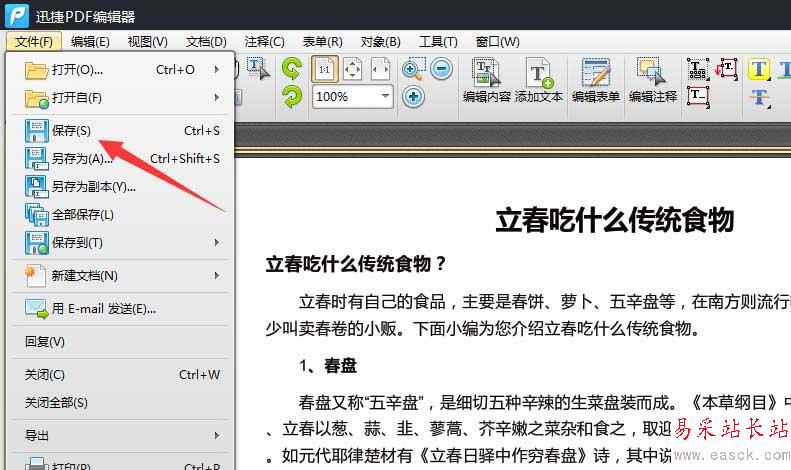Choose 打开自(F) menu entry
The image size is (791, 470).
point(120,97)
